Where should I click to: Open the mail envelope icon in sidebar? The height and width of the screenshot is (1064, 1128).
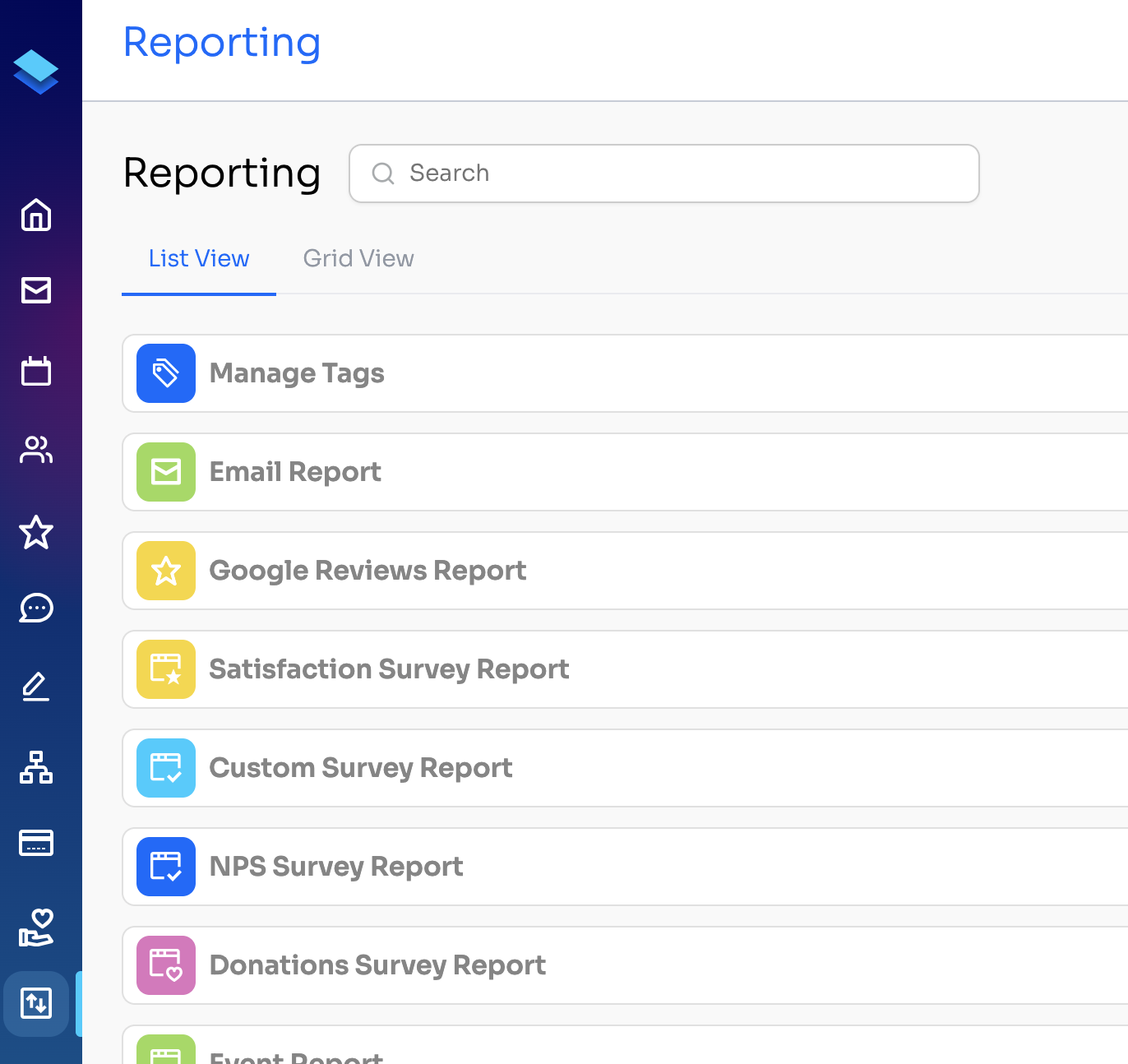pyautogui.click(x=36, y=290)
